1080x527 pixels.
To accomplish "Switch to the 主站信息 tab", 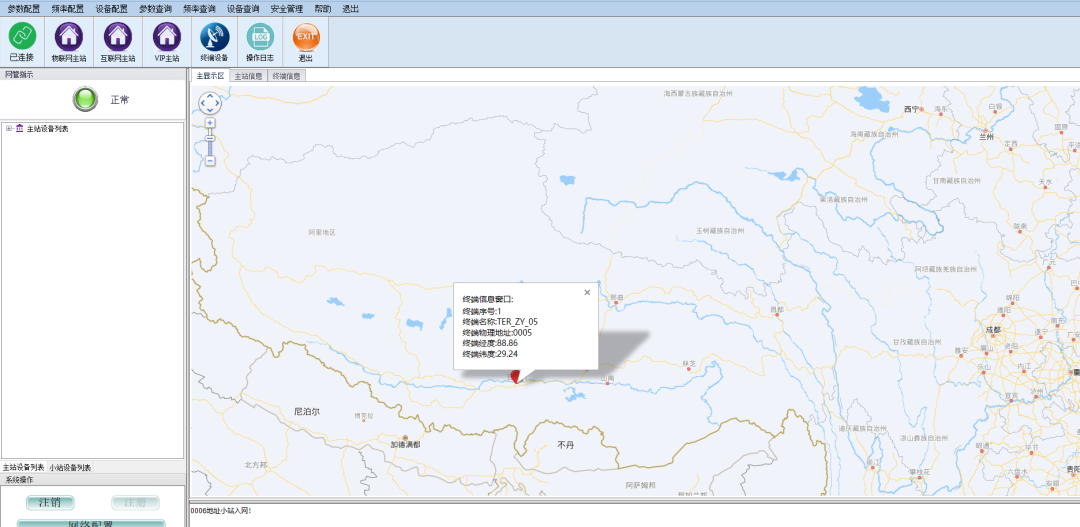I will tap(248, 76).
